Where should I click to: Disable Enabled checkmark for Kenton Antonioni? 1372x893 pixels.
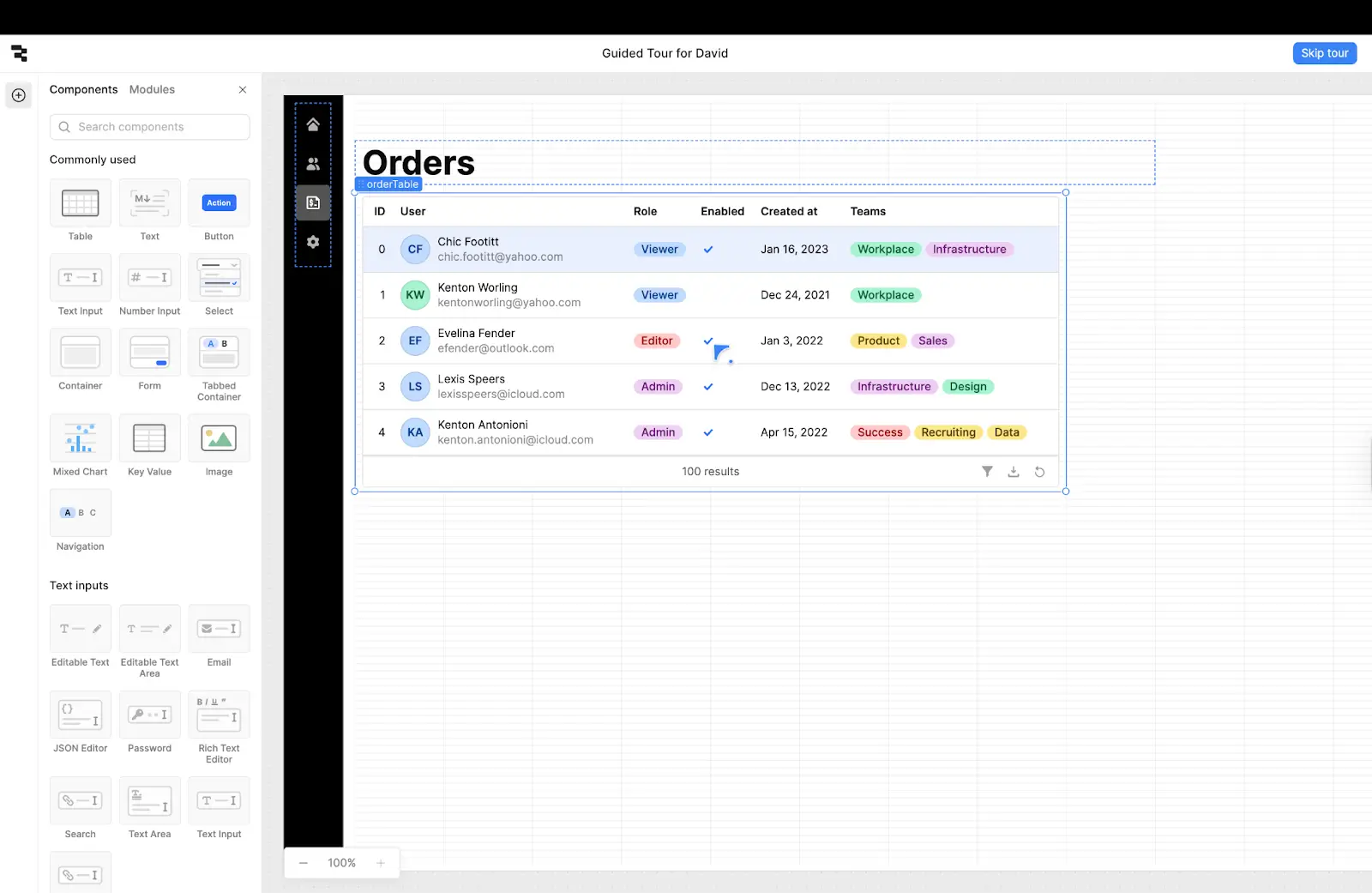click(708, 432)
